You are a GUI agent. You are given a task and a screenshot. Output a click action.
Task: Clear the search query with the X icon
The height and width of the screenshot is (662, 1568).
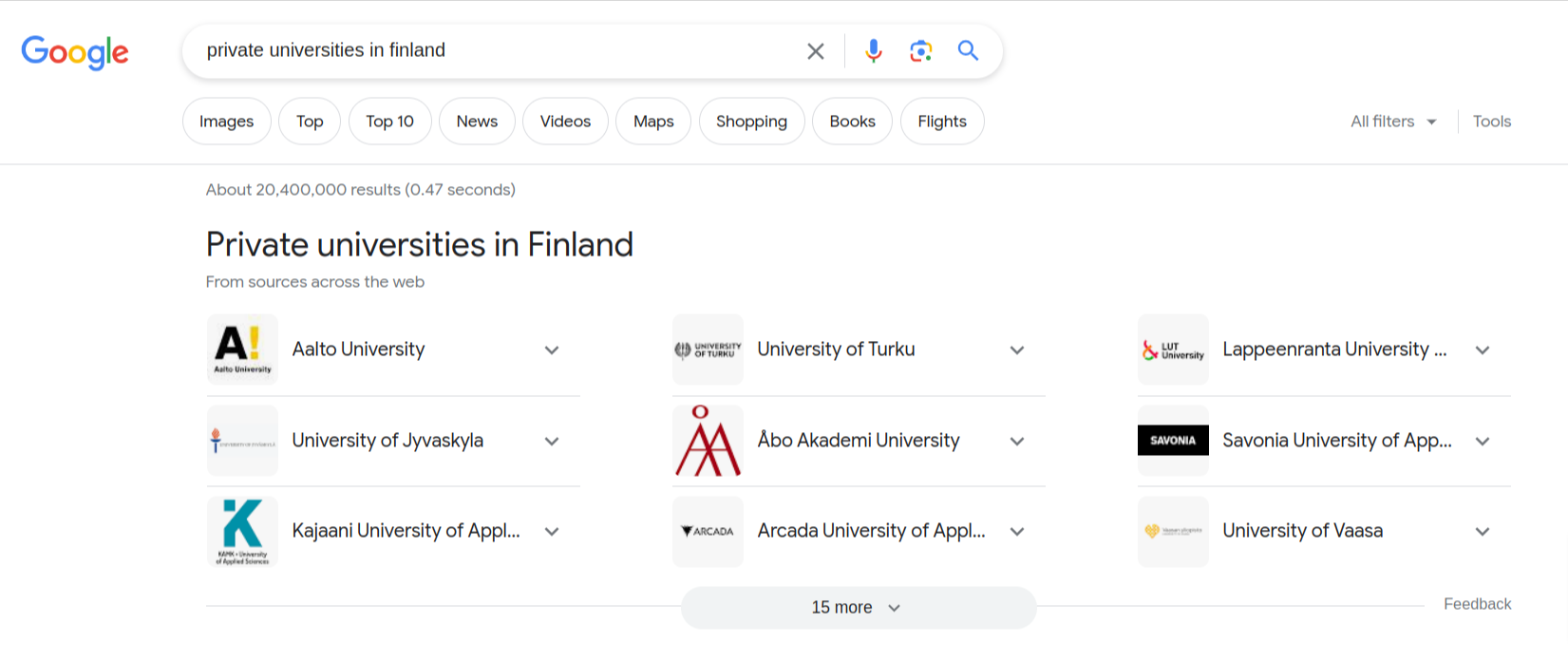coord(816,51)
